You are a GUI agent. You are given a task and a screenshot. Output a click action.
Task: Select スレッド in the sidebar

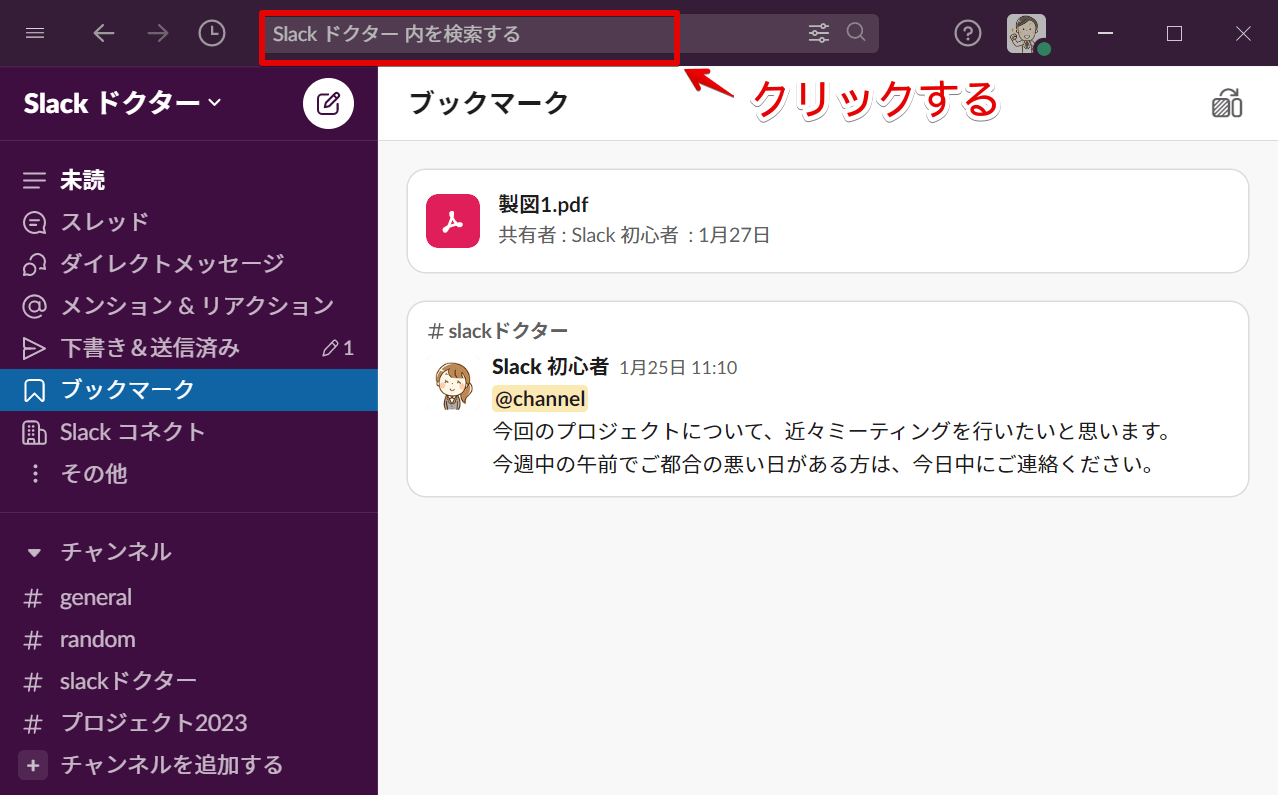pyautogui.click(x=104, y=221)
